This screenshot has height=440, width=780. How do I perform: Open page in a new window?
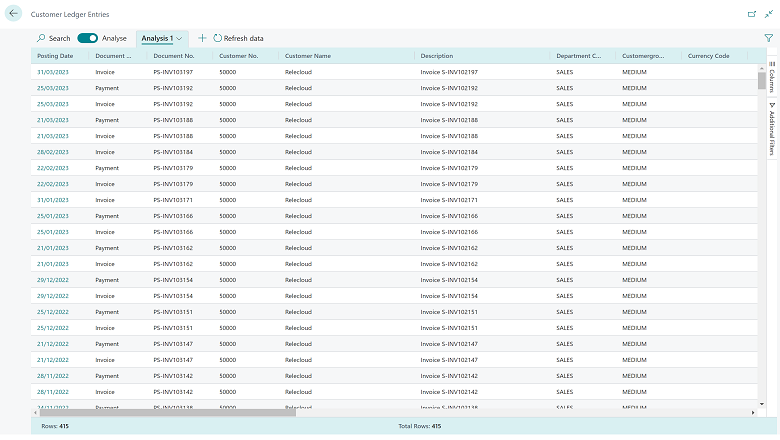point(752,14)
